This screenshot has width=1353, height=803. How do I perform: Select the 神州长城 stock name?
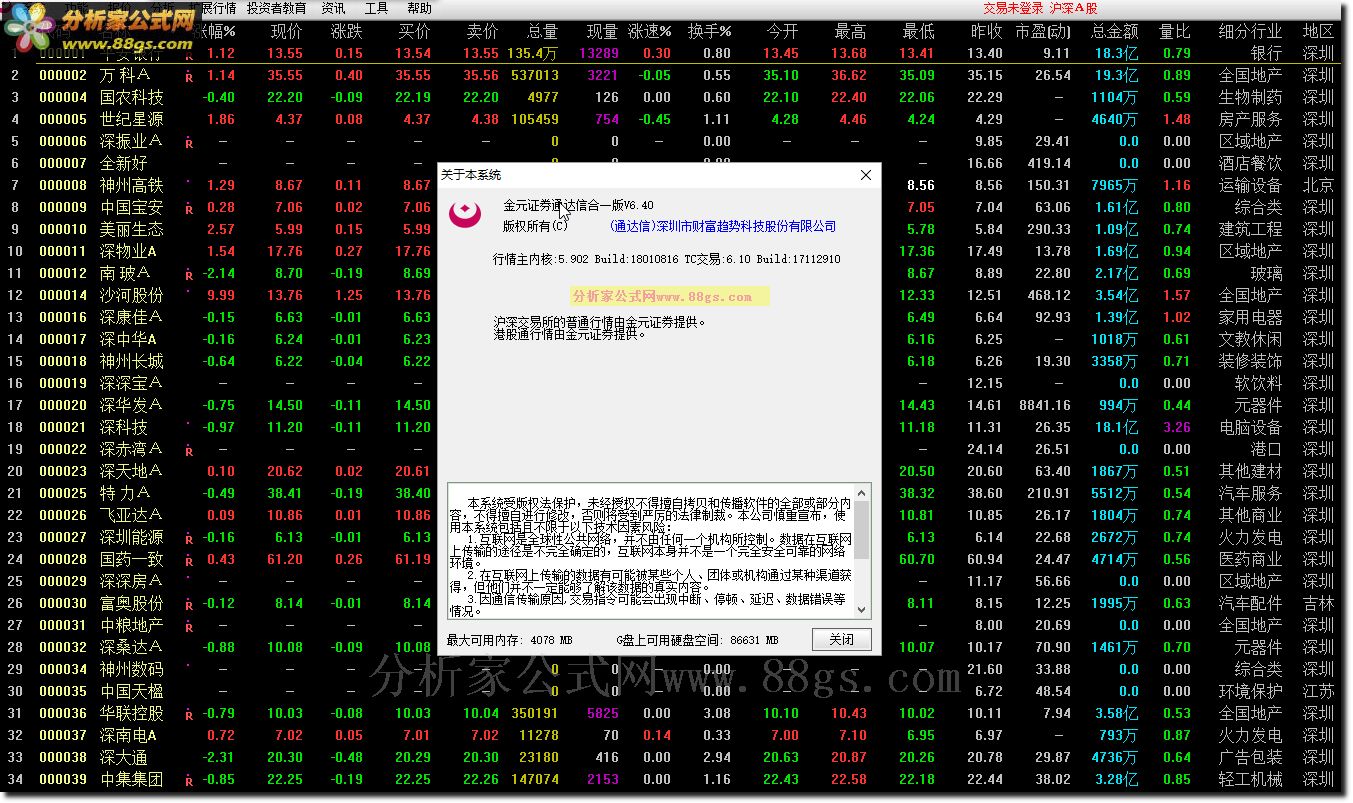coord(131,362)
